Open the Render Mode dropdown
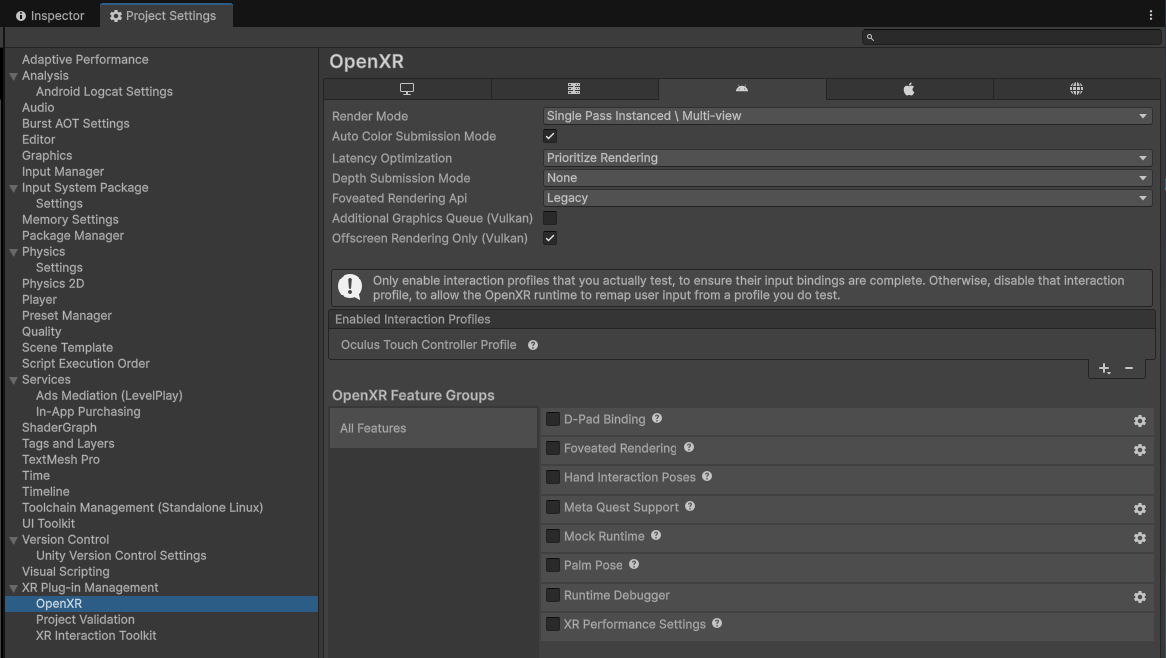 point(848,116)
